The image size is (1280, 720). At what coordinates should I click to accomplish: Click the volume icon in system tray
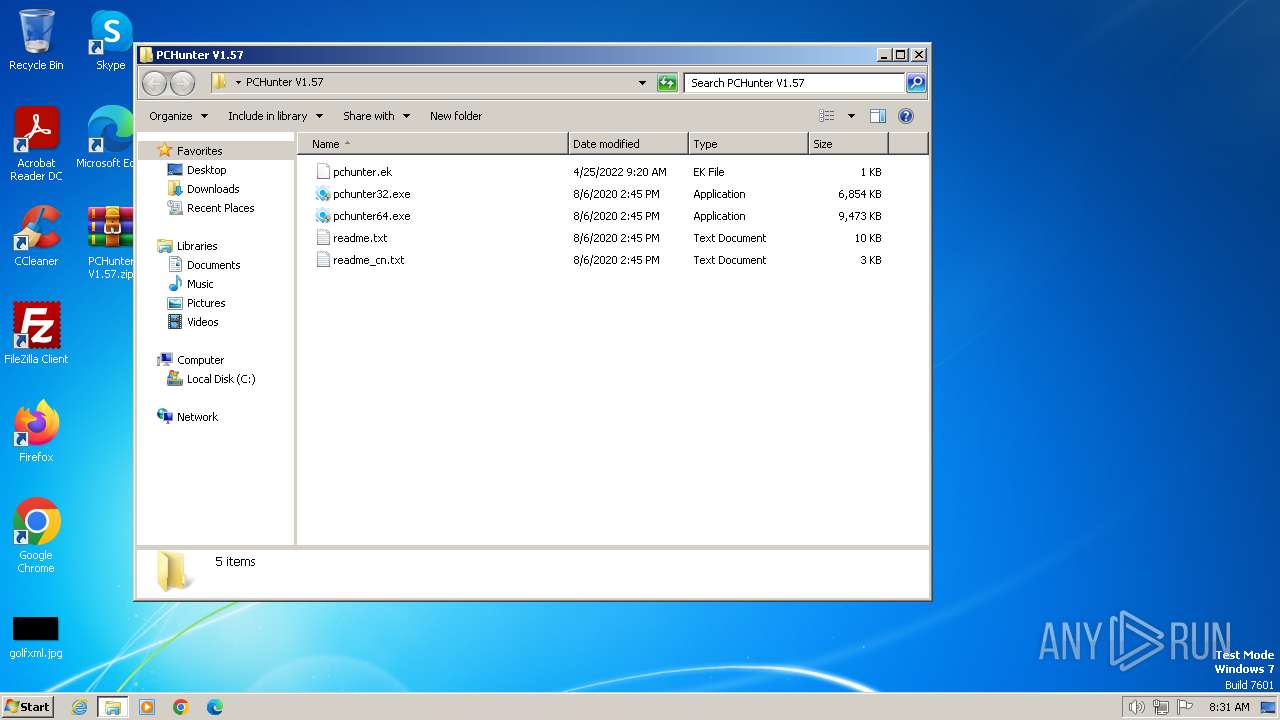coord(1136,707)
